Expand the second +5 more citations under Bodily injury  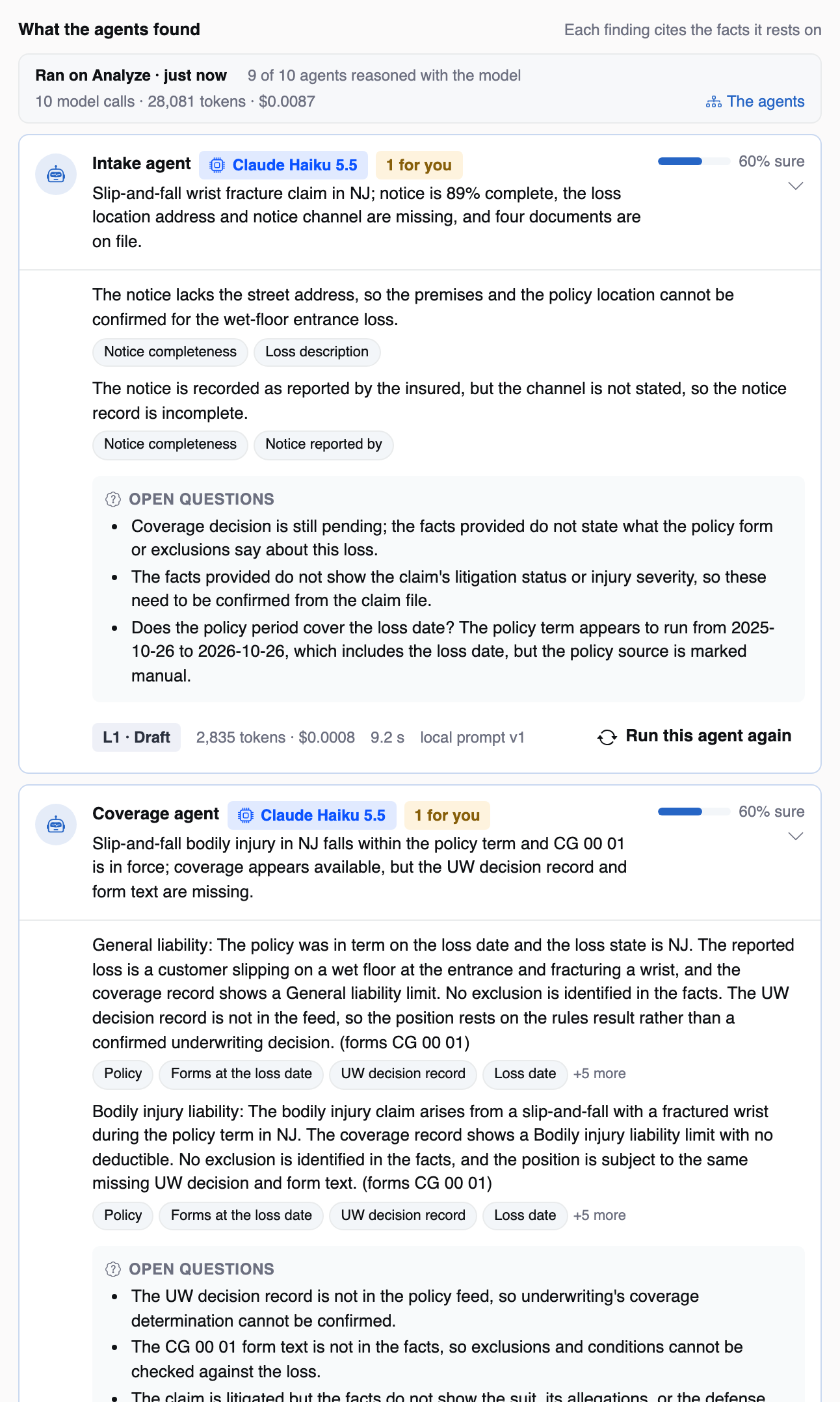click(x=599, y=1215)
